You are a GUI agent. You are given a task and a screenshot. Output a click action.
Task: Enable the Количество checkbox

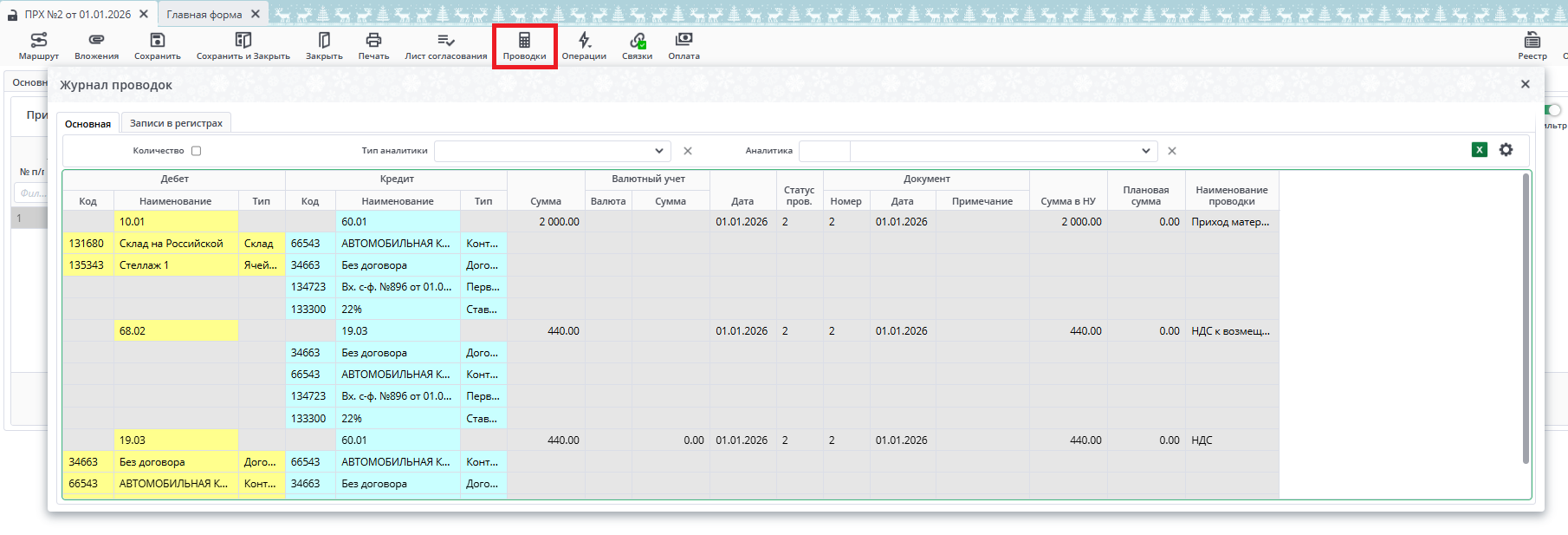coord(197,151)
